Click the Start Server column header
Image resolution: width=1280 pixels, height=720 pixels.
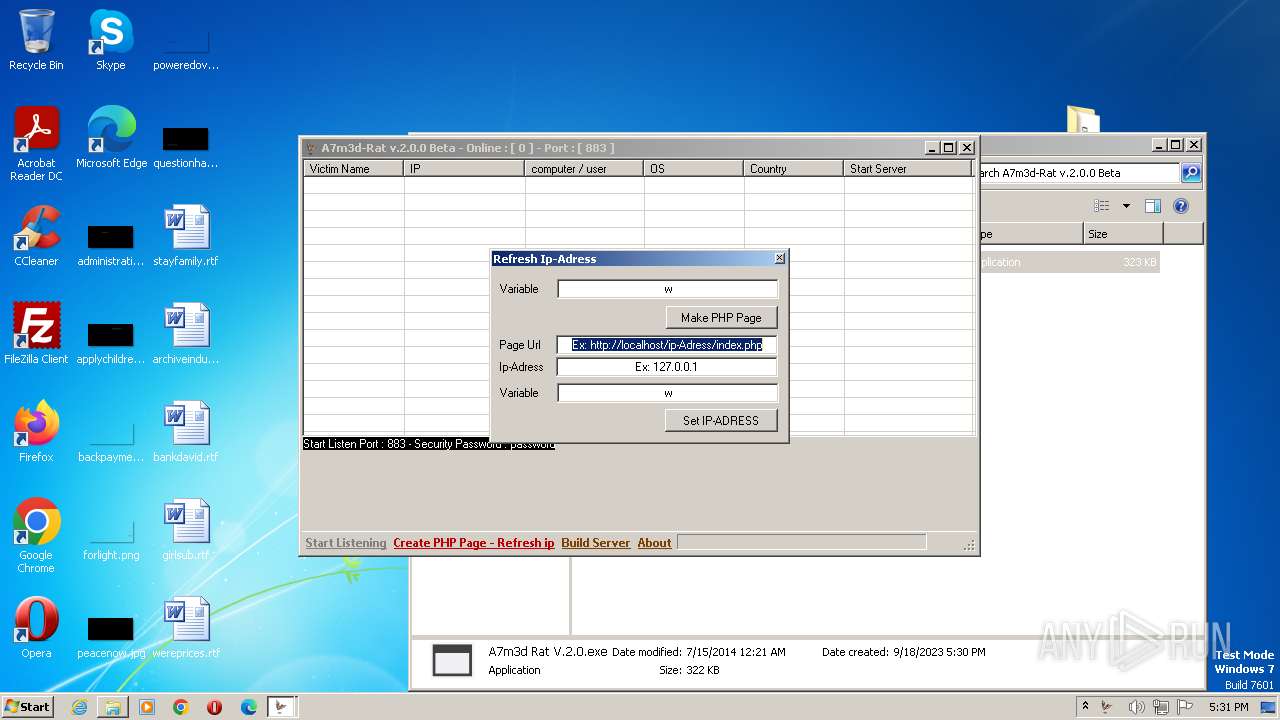click(x=907, y=169)
